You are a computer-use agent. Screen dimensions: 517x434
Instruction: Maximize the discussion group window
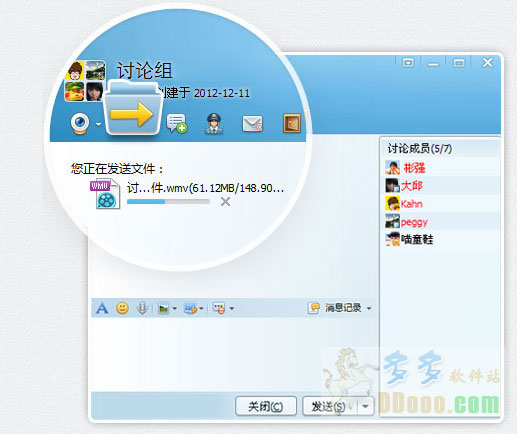coord(459,63)
